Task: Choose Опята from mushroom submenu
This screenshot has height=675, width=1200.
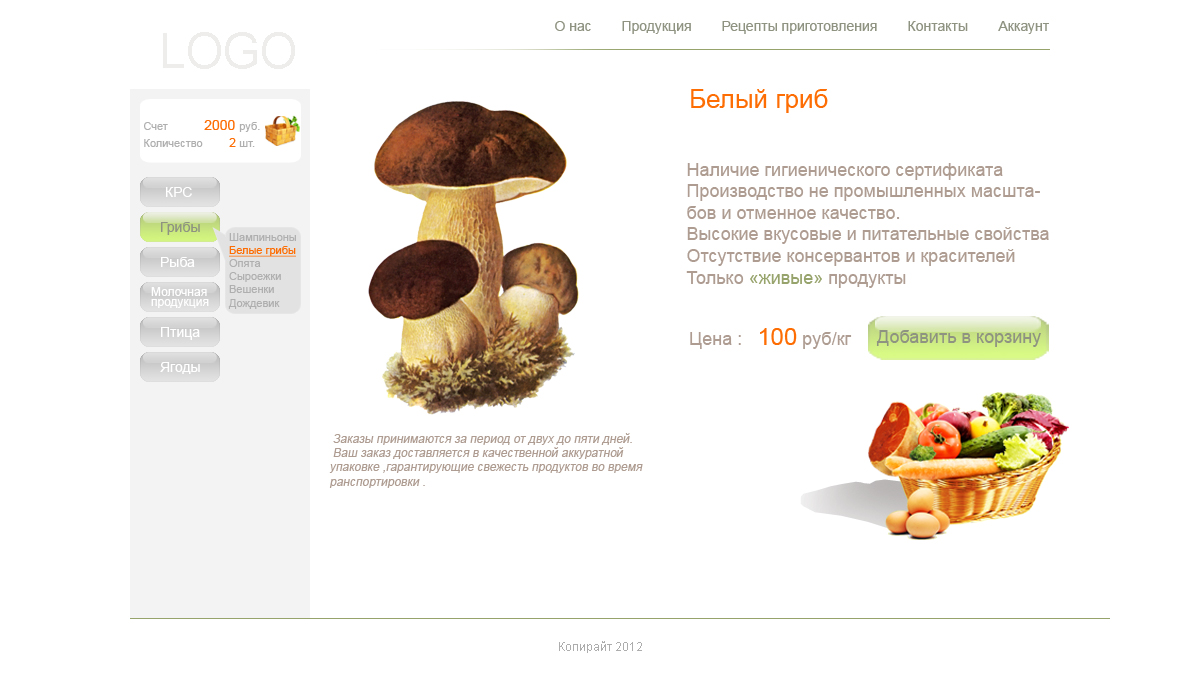Action: 245,263
